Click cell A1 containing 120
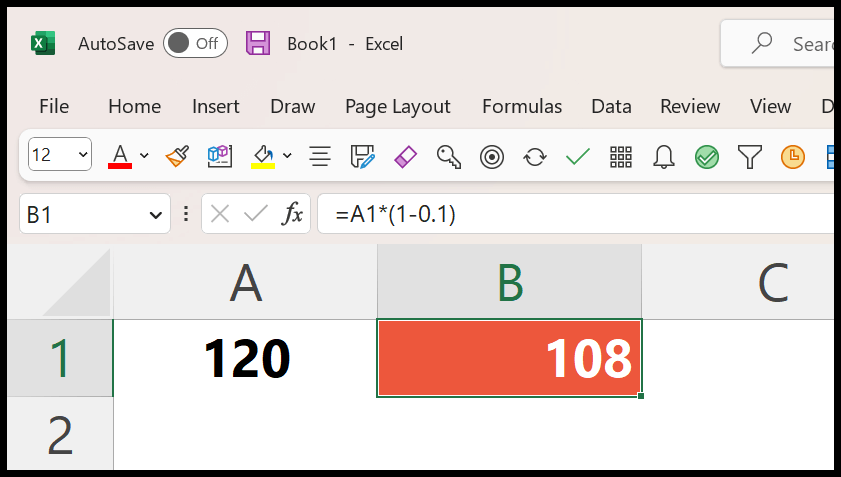Screen dimensions: 841x477 pyautogui.click(x=246, y=358)
